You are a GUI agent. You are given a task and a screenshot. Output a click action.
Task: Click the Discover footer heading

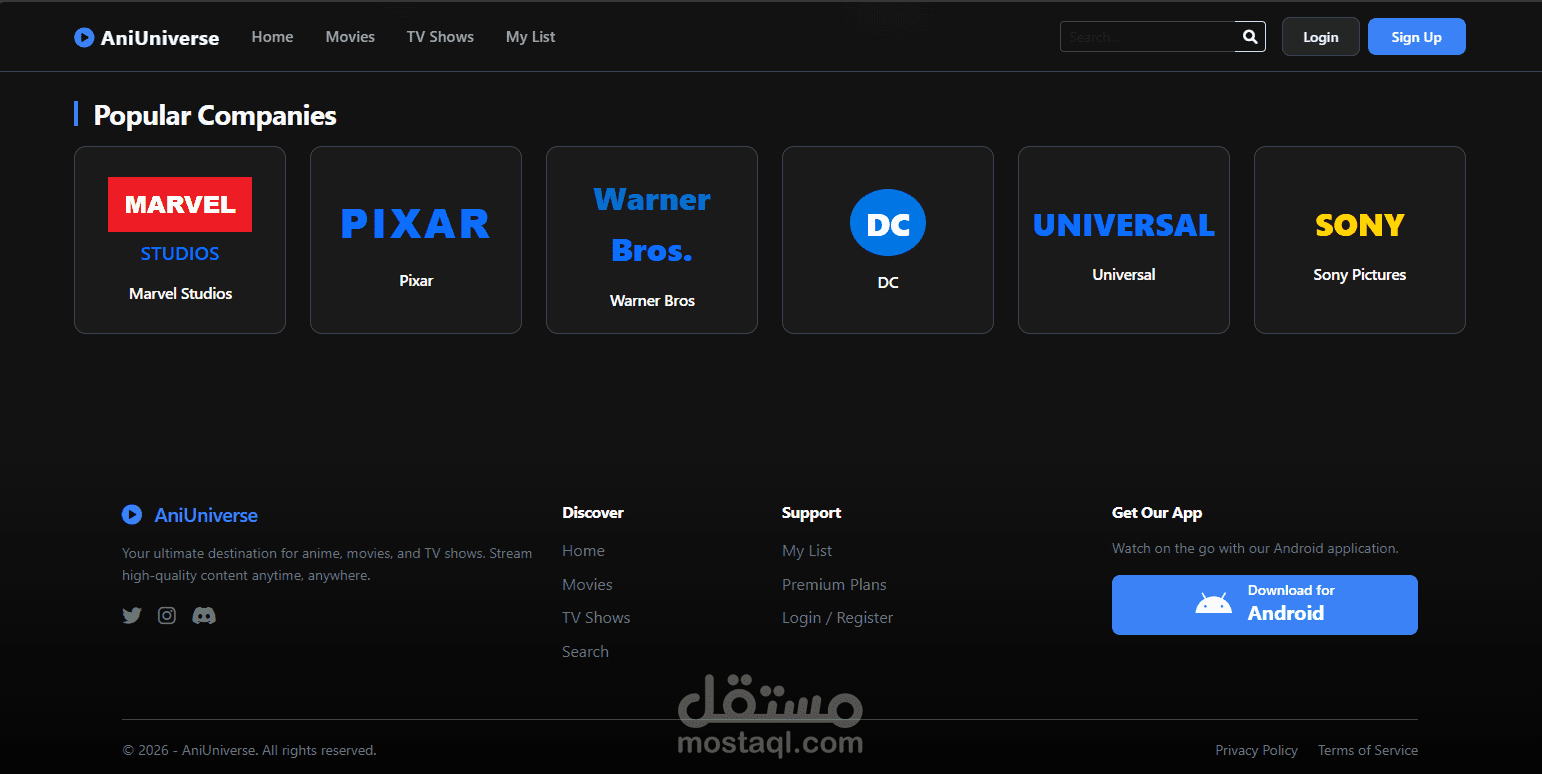(x=593, y=513)
